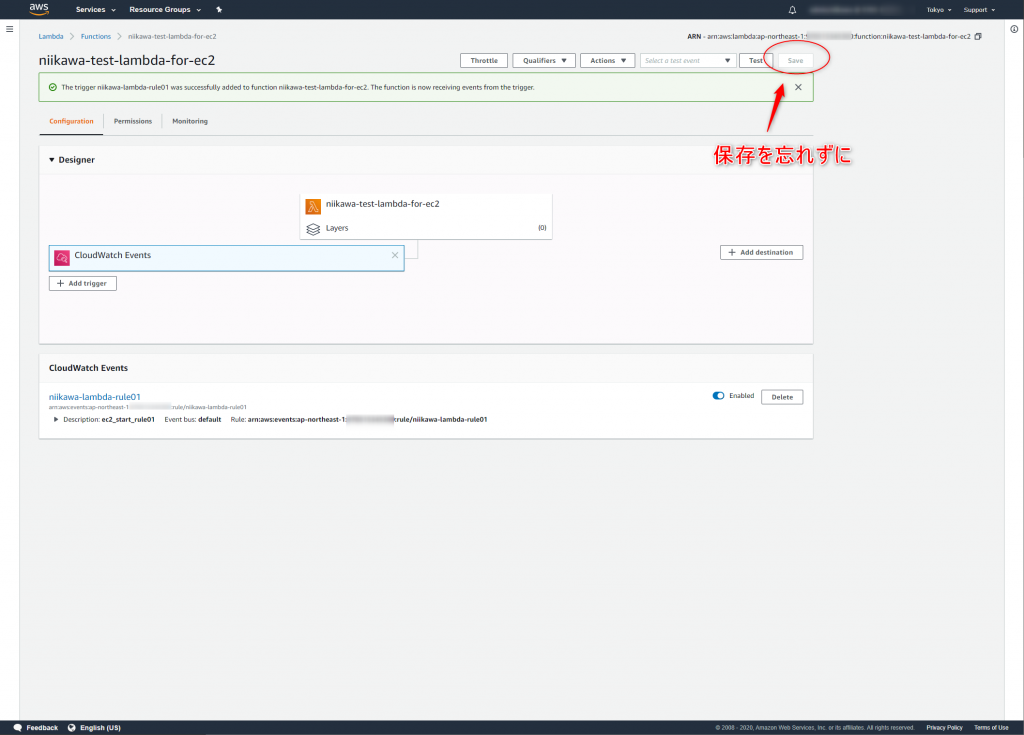This screenshot has width=1024, height=735.
Task: Select the Layers row in Designer
Action: [x=426, y=228]
